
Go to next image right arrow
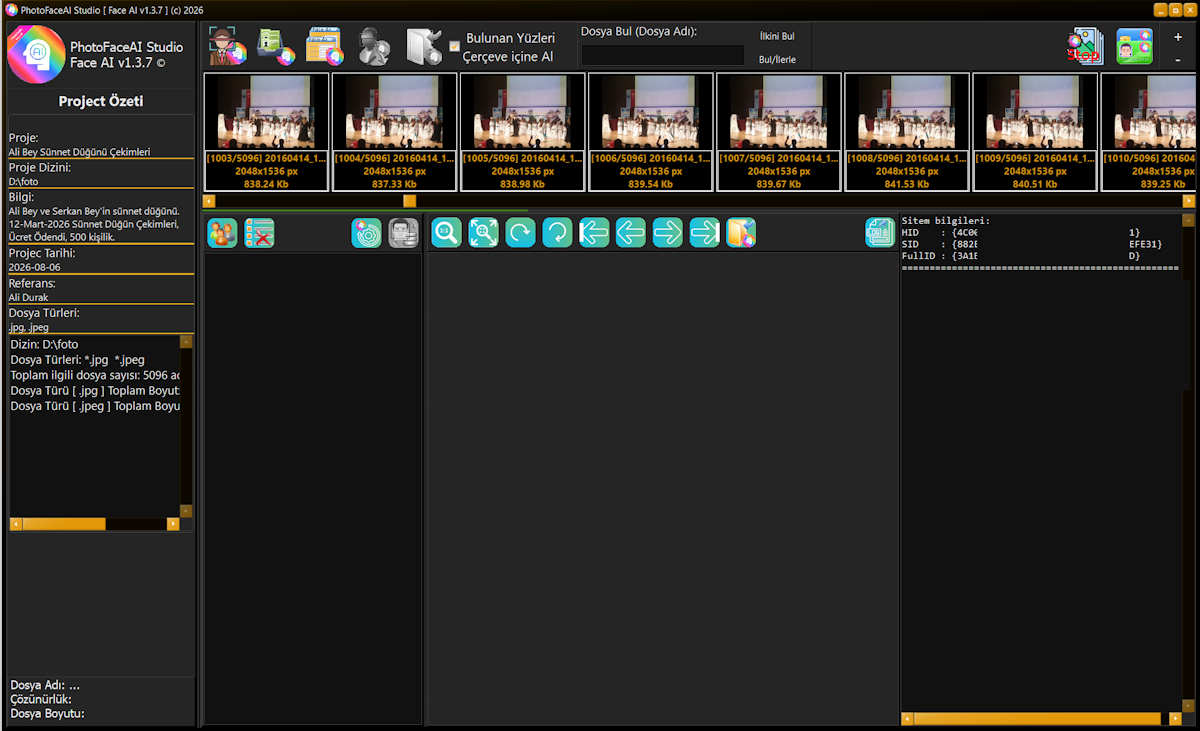click(x=667, y=233)
